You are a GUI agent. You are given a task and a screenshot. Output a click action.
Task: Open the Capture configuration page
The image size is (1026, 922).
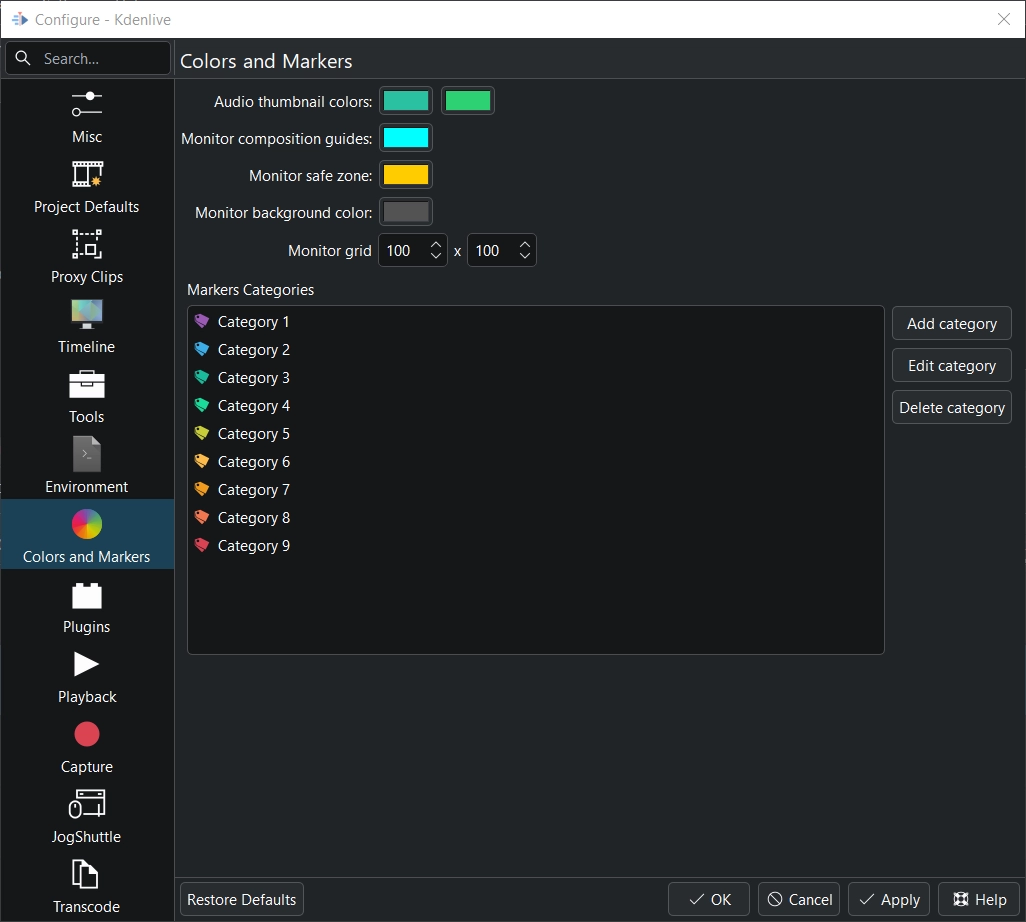pyautogui.click(x=86, y=745)
